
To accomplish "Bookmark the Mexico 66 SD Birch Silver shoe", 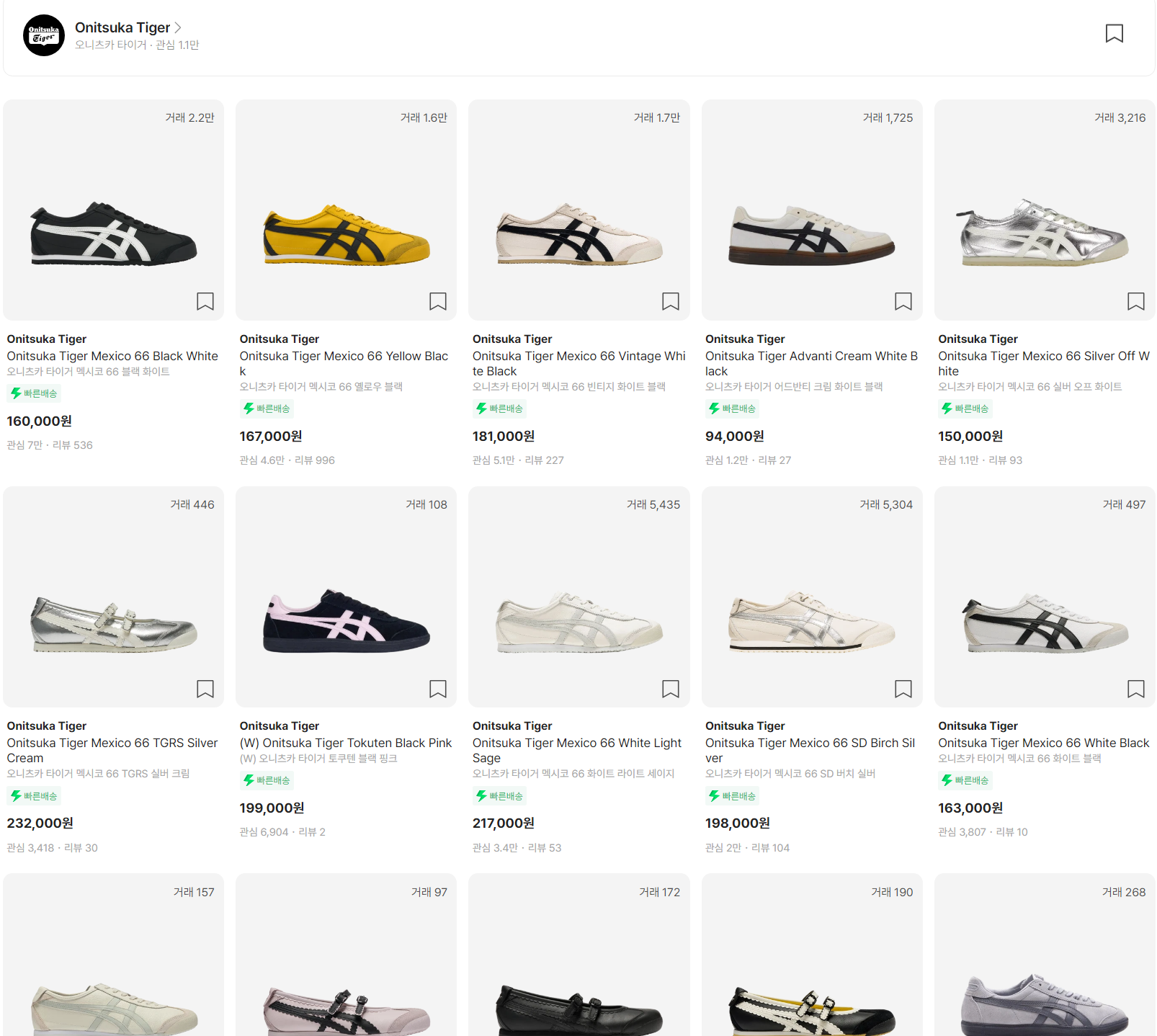I will pos(903,689).
